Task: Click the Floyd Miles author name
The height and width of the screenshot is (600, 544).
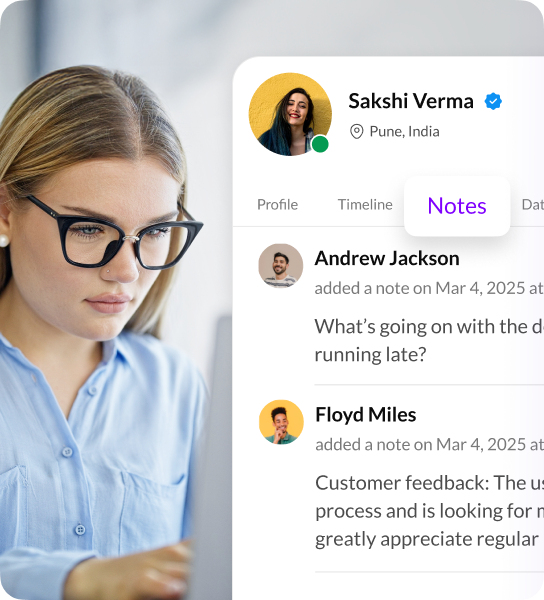Action: [366, 414]
